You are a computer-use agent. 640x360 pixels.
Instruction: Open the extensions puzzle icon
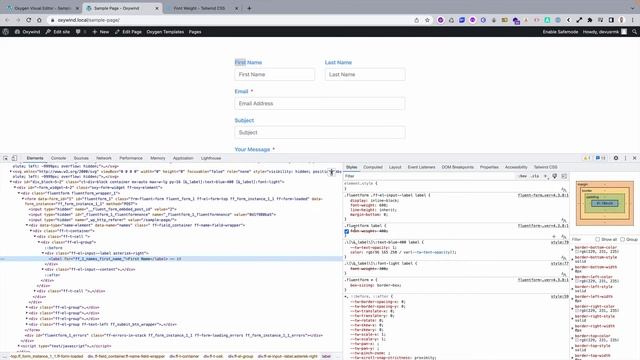590,20
